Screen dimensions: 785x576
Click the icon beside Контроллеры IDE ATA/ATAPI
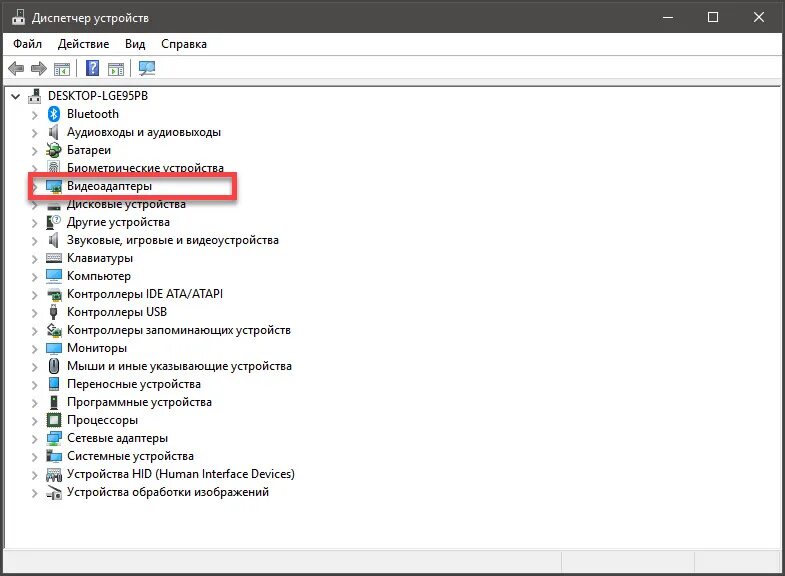54,294
